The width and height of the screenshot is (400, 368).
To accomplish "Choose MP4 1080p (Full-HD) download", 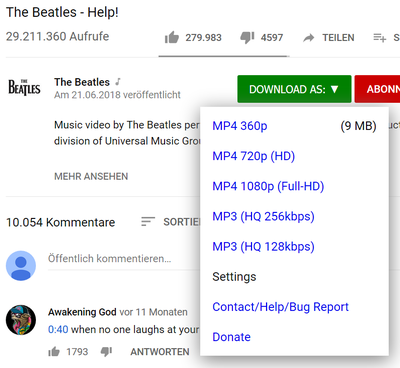I will [x=268, y=186].
